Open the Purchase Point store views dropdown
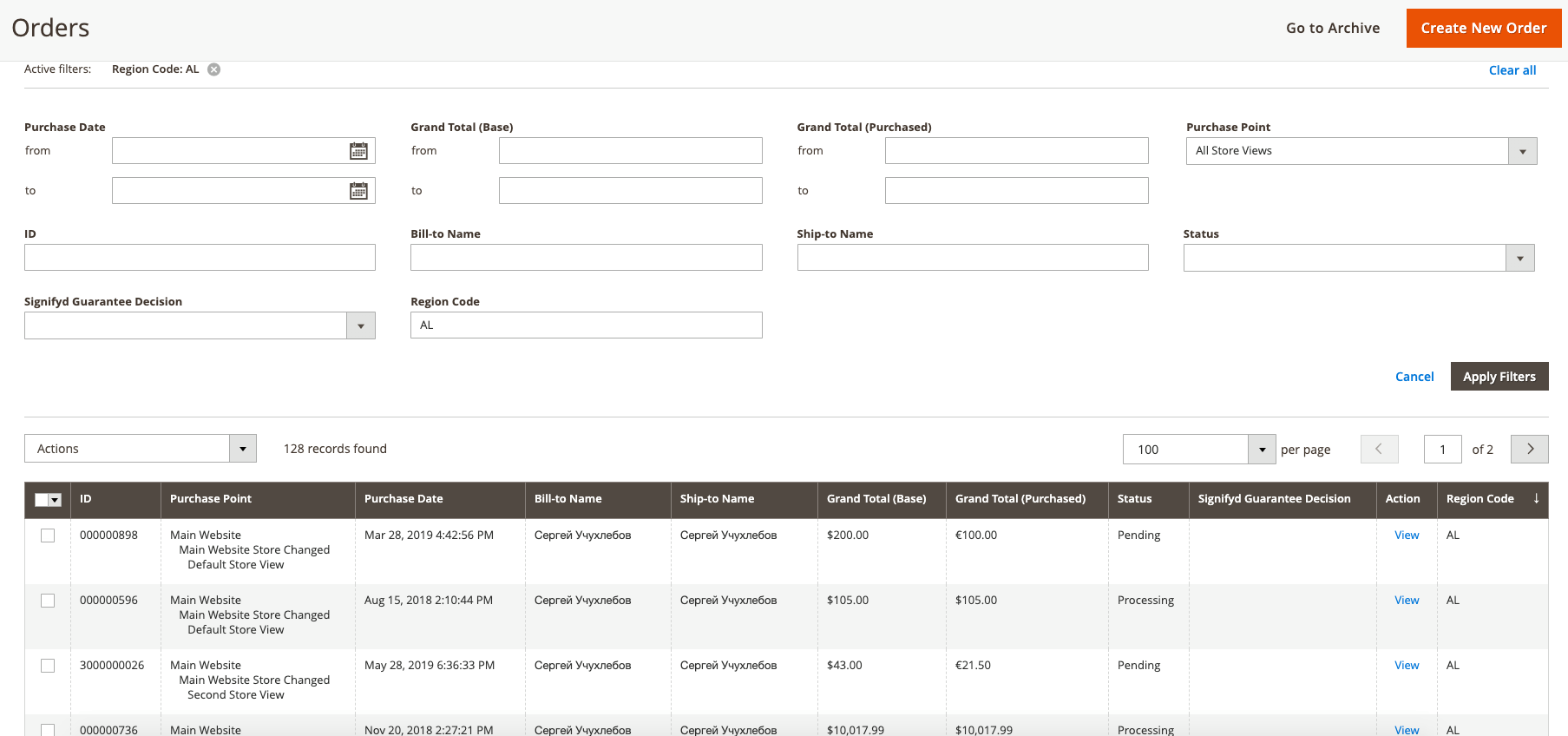Screen dimensions: 1568x736 [x=1361, y=151]
